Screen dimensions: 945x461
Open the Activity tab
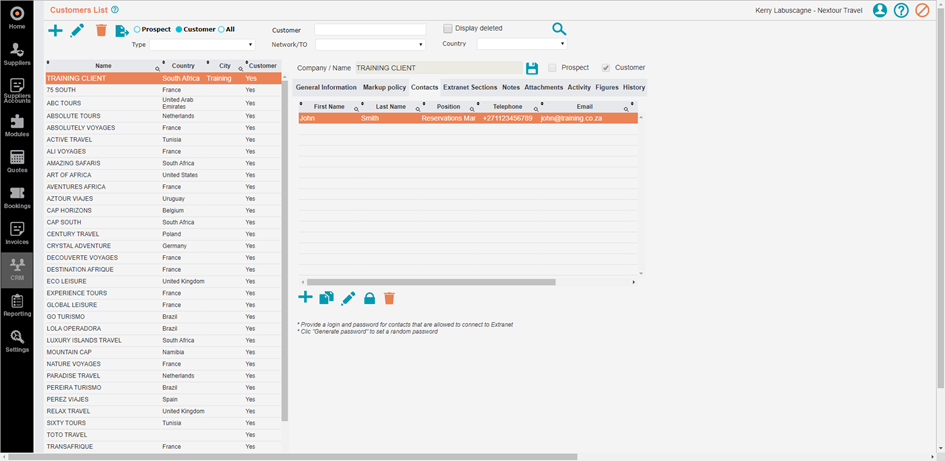point(579,87)
